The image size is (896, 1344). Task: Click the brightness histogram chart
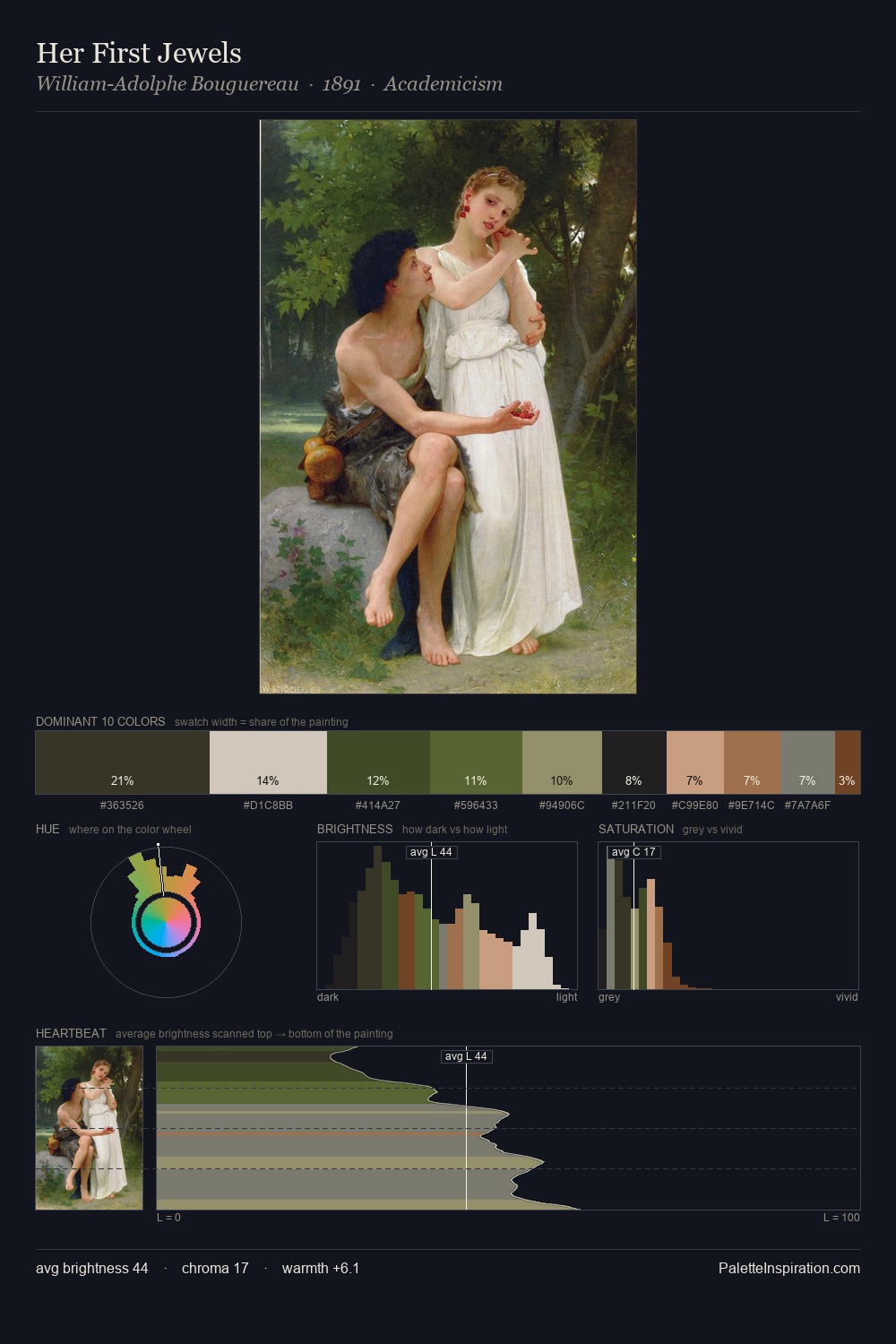[x=447, y=916]
